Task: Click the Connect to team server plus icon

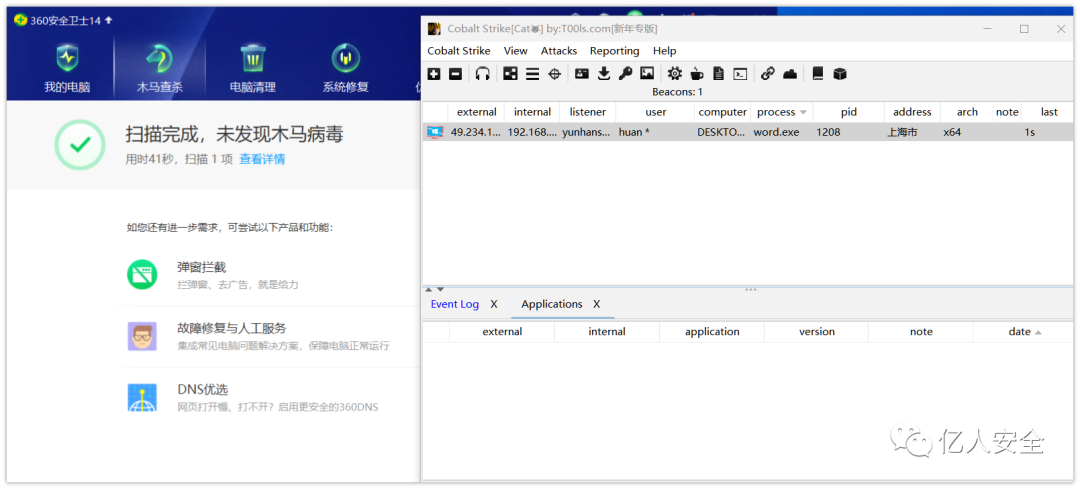Action: [434, 74]
